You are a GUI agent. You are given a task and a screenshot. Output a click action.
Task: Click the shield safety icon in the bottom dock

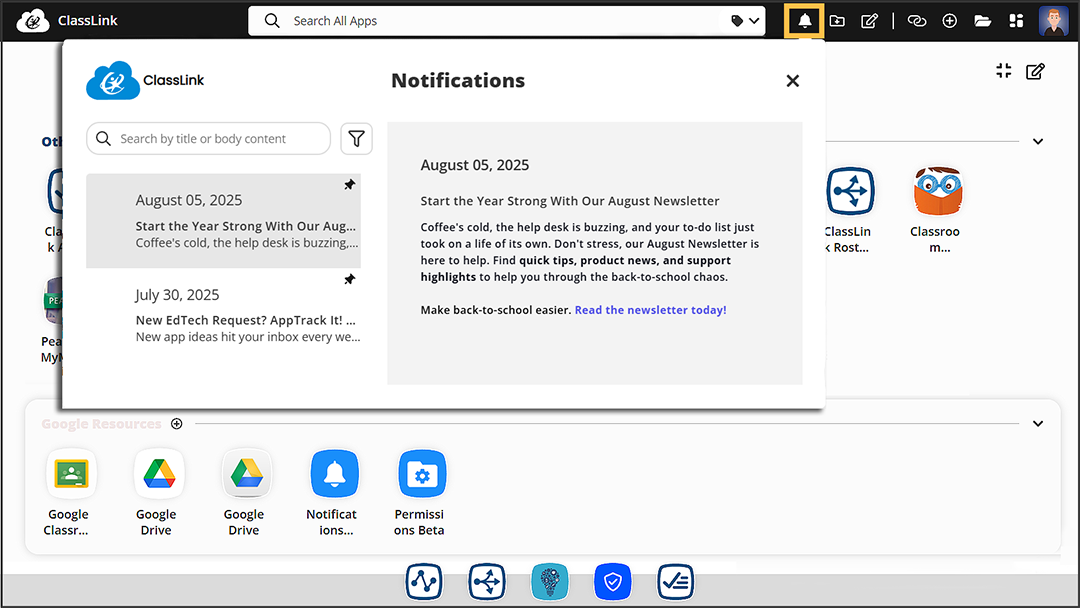[612, 581]
